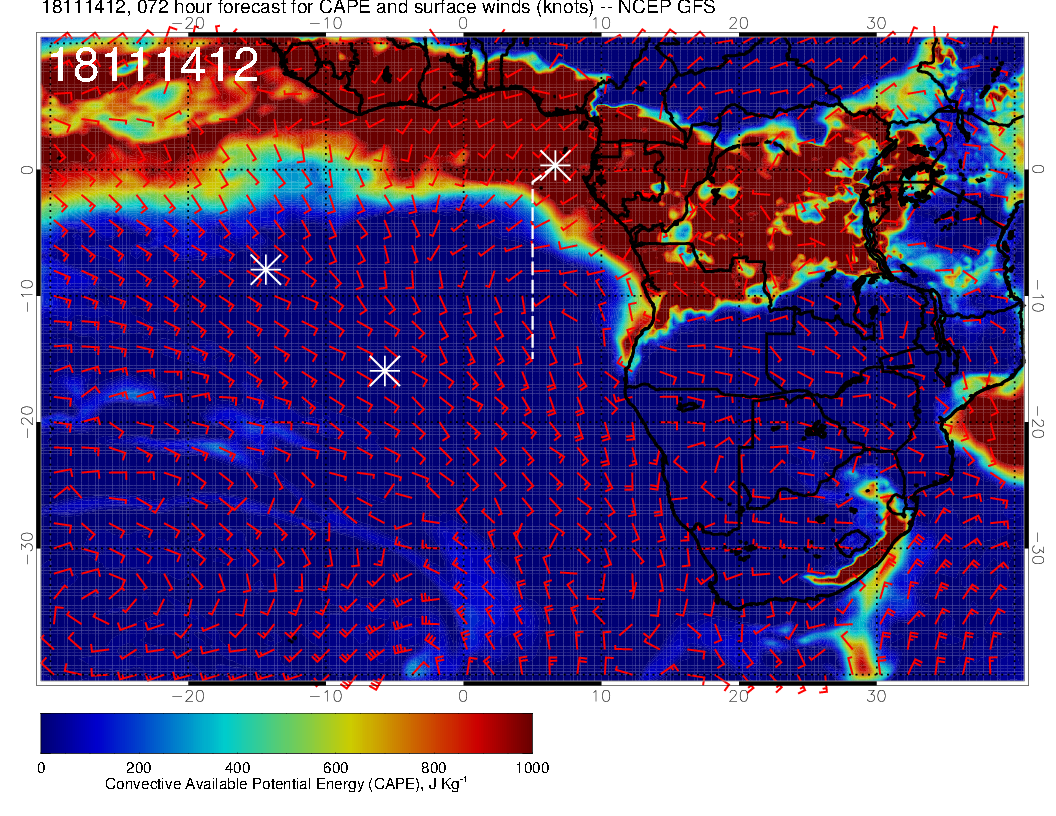The height and width of the screenshot is (816, 1056).
Task: Click the 20 longitude label on bottom axis
Action: [x=739, y=696]
